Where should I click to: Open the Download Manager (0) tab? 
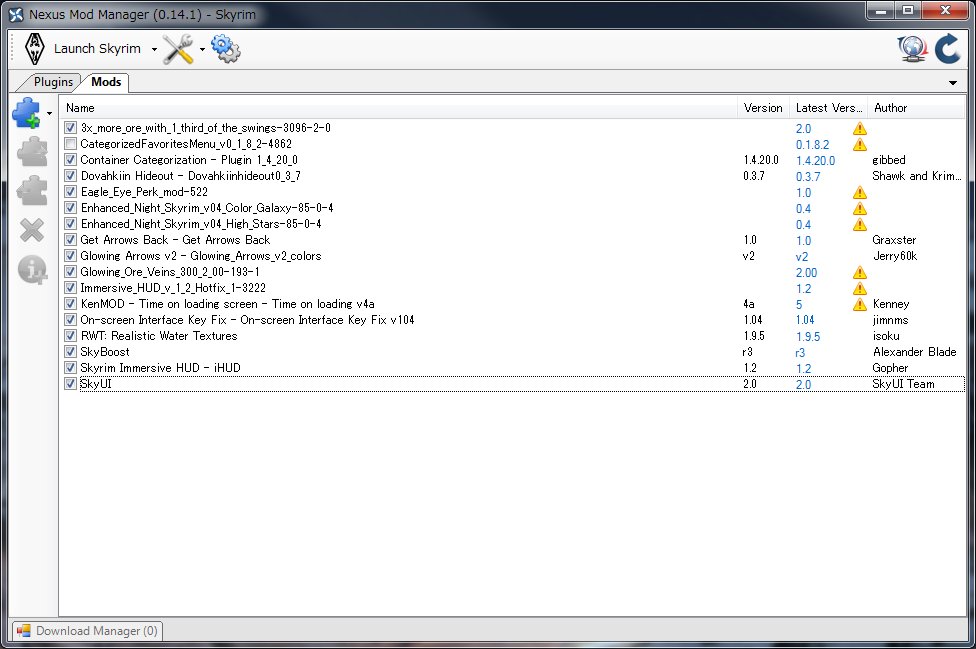pyautogui.click(x=87, y=631)
